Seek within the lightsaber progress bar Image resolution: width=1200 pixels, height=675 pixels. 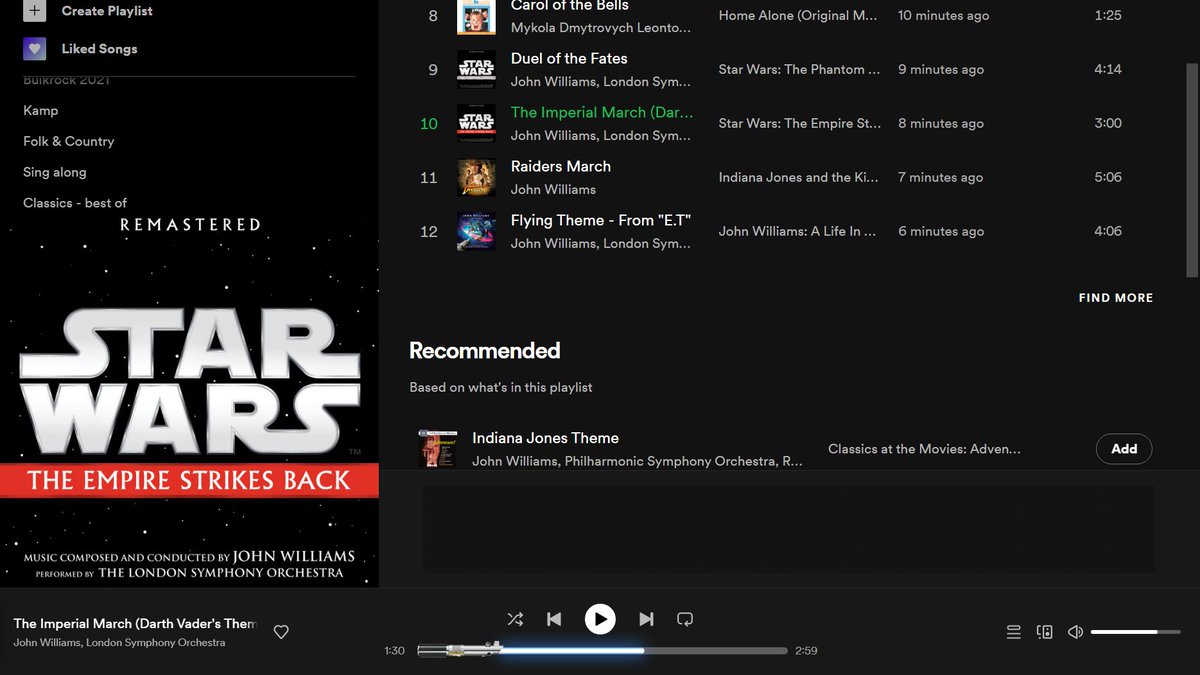[x=603, y=650]
